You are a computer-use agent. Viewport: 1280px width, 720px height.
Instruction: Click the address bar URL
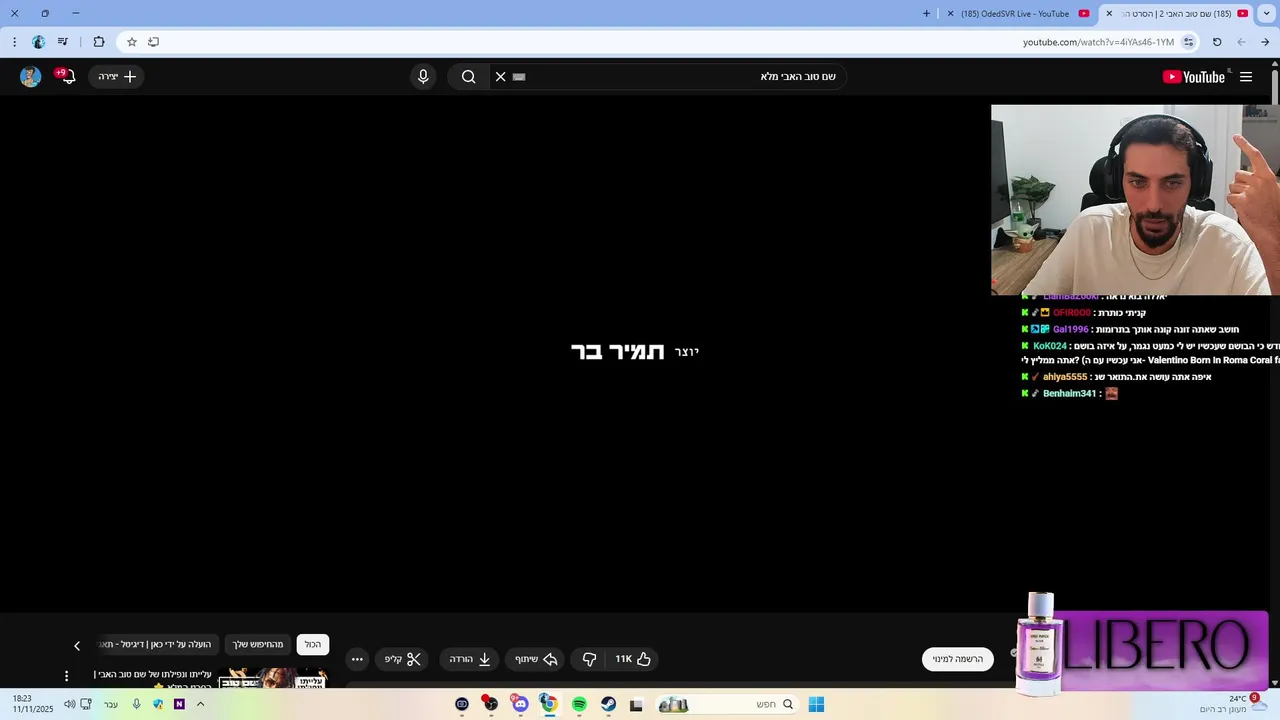1098,42
